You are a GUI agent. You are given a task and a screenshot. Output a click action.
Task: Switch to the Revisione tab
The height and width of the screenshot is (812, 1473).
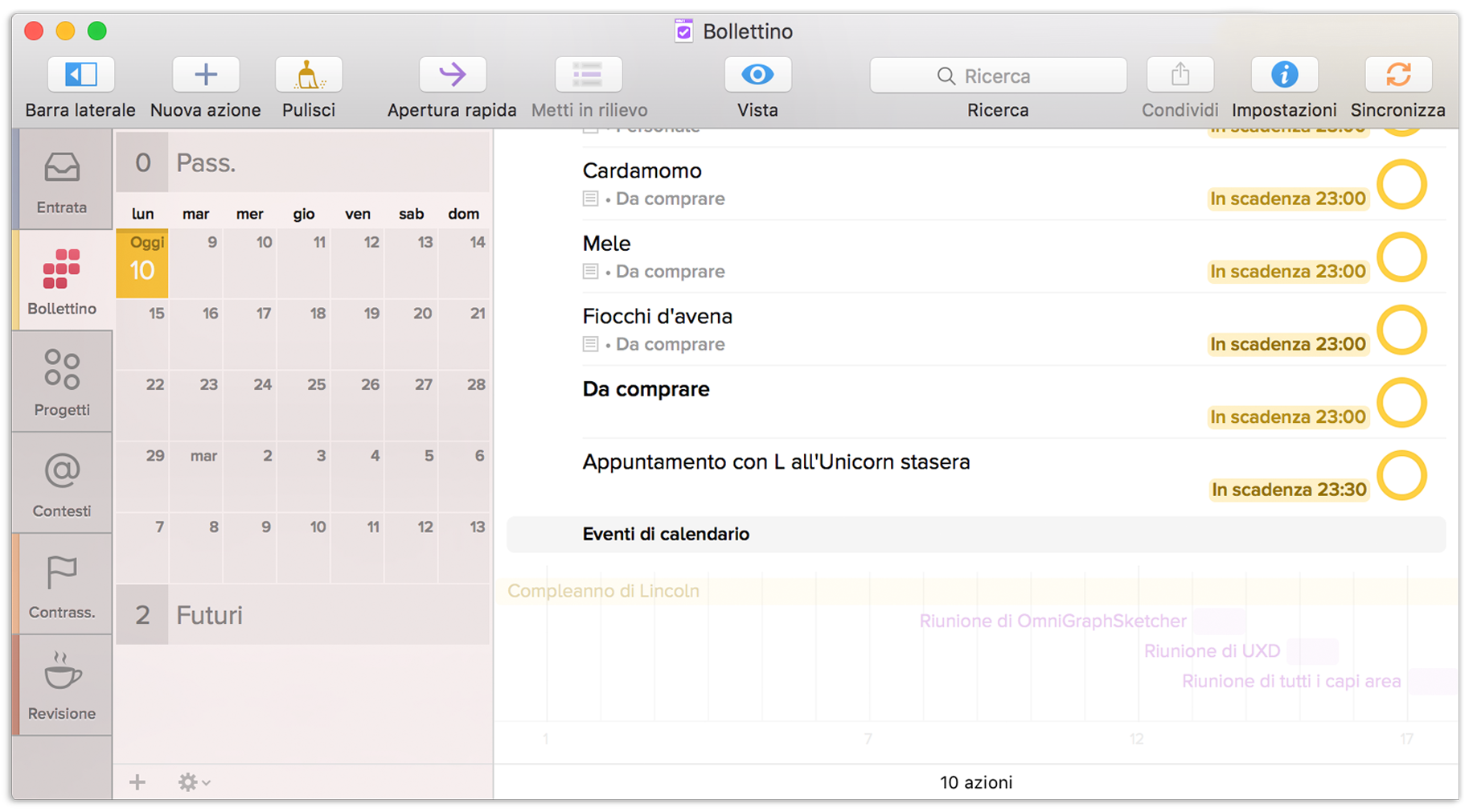pos(62,686)
